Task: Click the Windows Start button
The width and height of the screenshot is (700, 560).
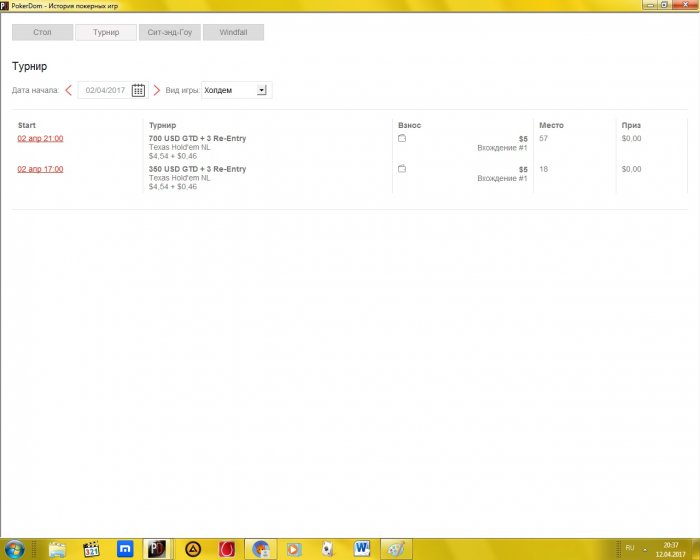Action: coord(15,548)
